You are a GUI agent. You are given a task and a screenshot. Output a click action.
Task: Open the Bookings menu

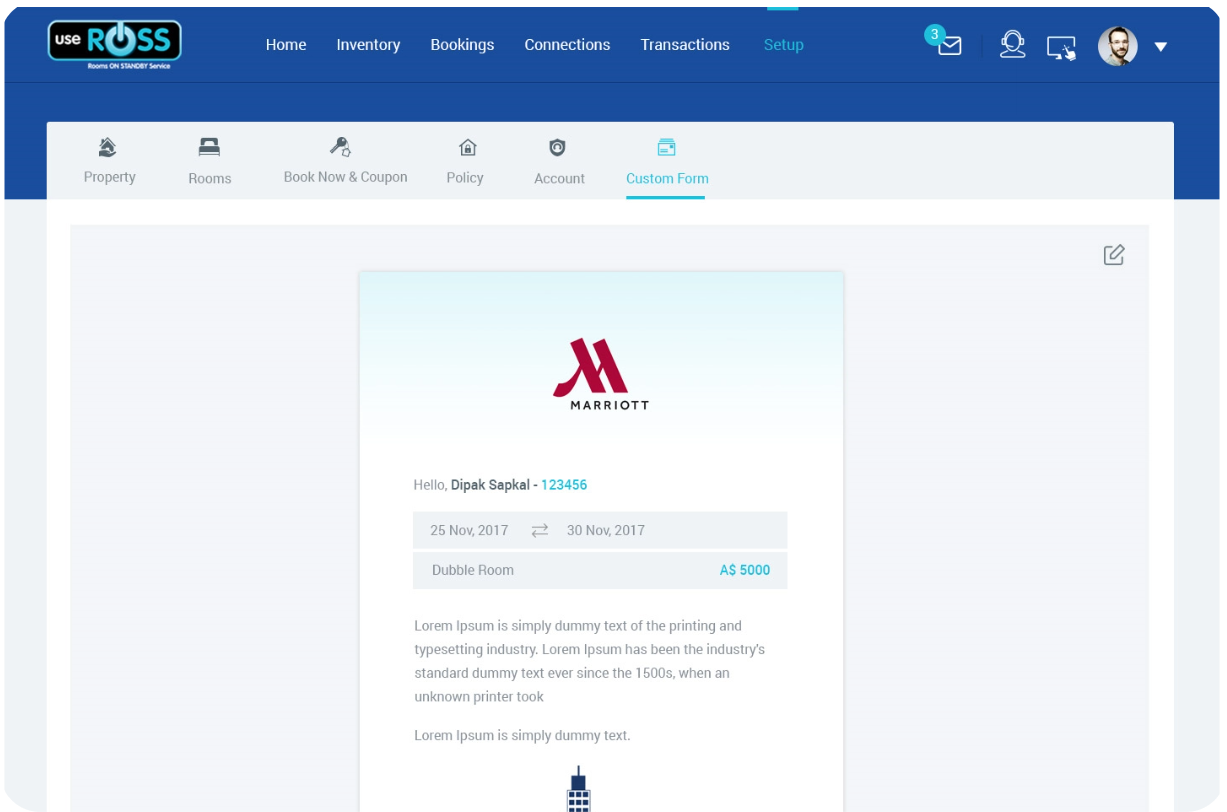pos(462,45)
